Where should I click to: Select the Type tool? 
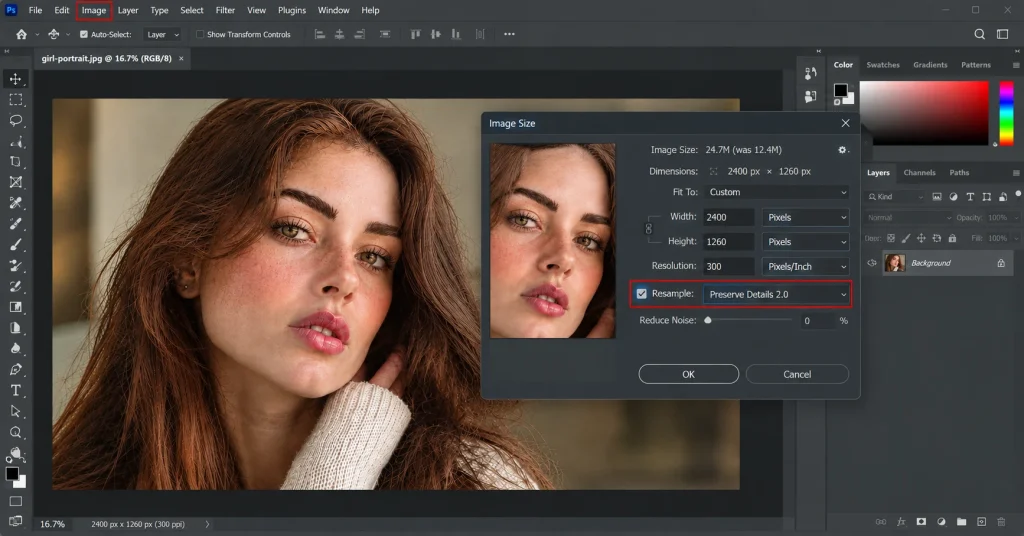(15, 390)
